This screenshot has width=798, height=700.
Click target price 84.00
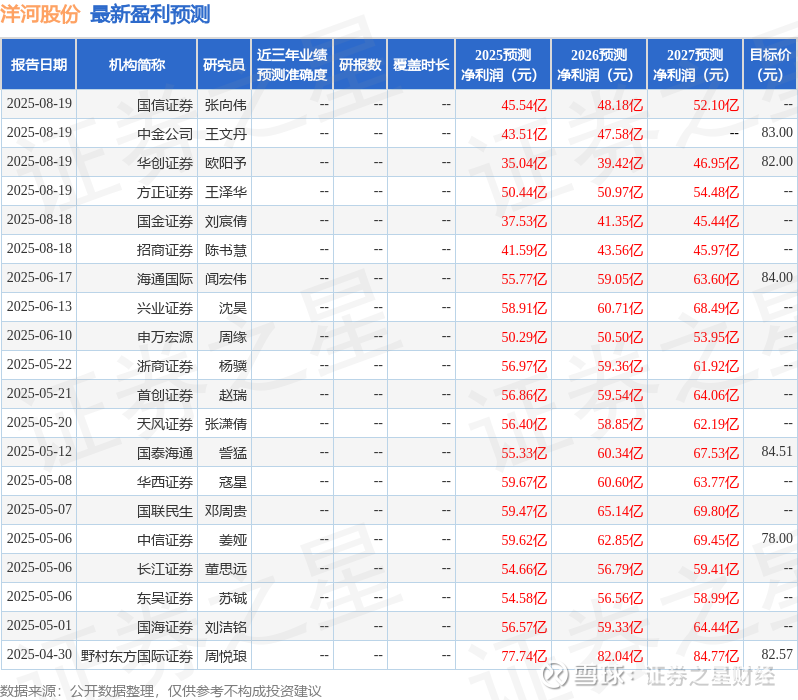[x=777, y=277]
